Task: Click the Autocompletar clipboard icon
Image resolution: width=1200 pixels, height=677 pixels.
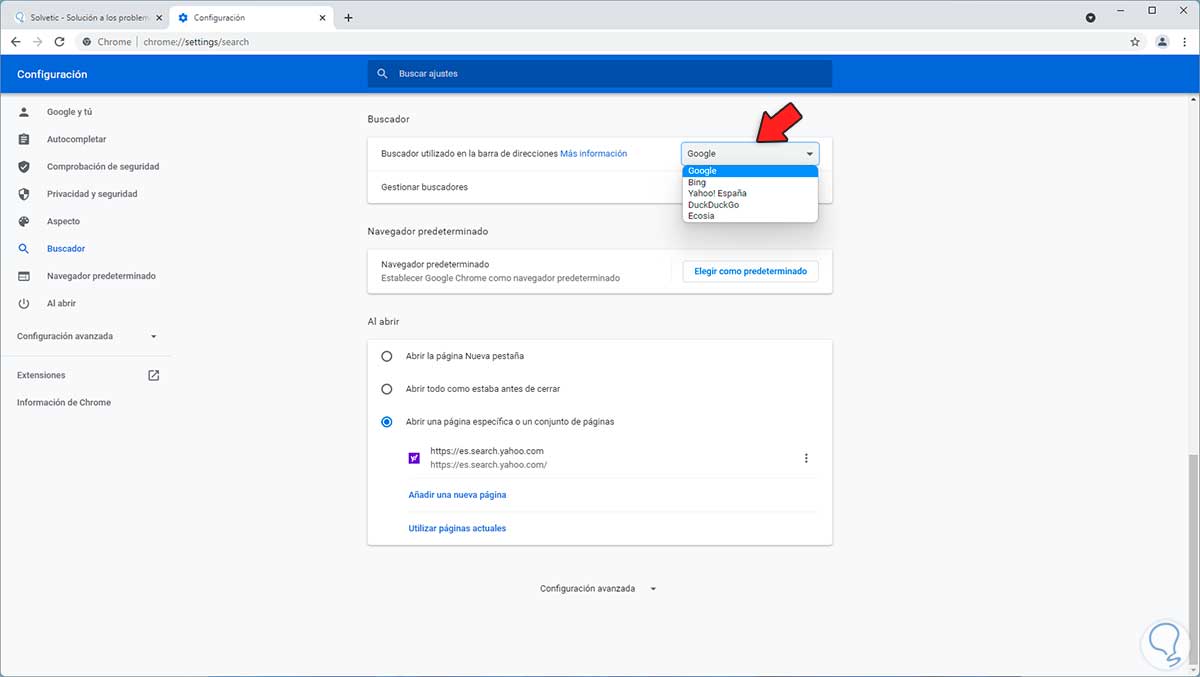Action: pos(24,139)
